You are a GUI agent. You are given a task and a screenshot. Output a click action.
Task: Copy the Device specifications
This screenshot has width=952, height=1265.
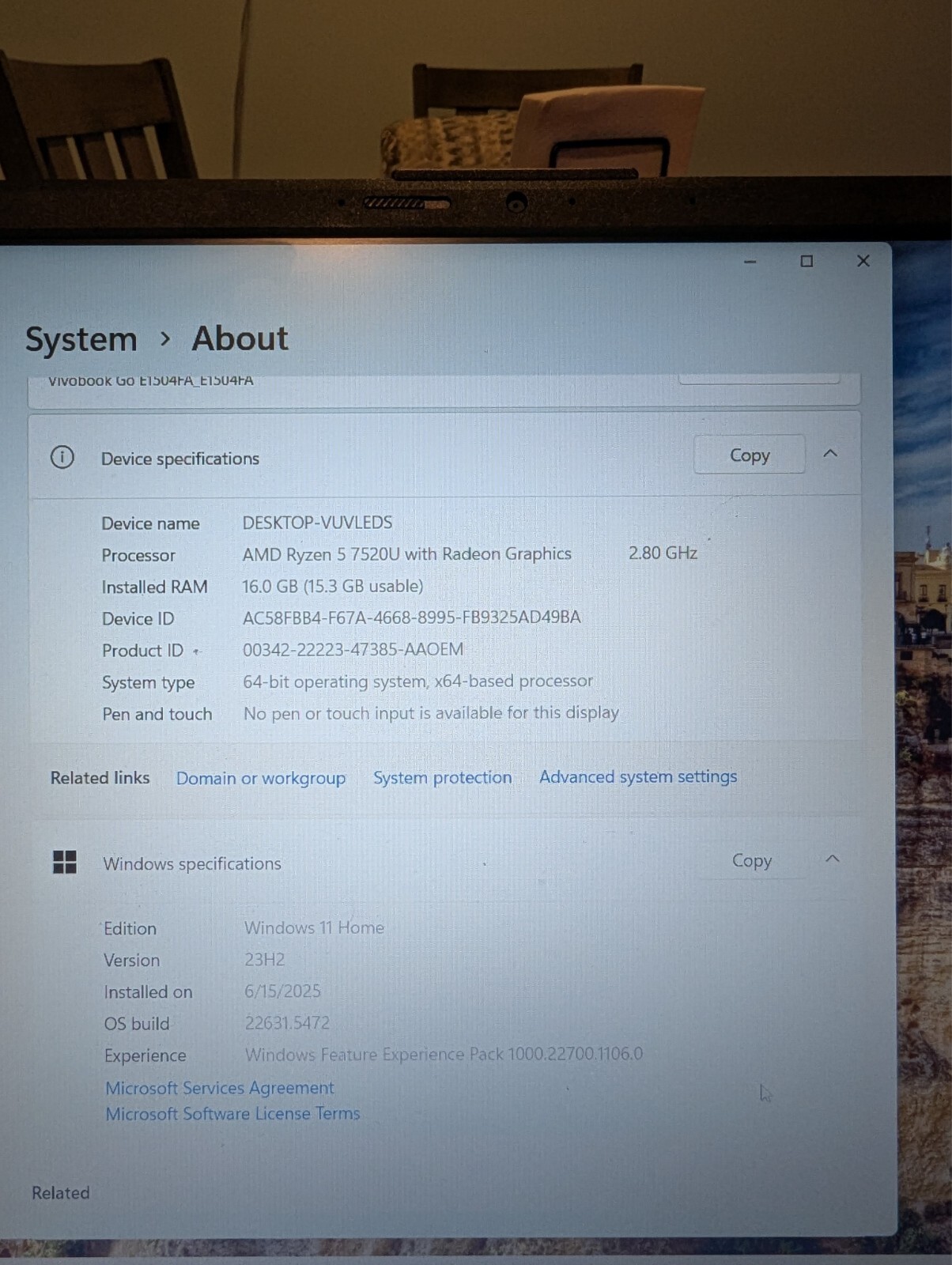(750, 455)
